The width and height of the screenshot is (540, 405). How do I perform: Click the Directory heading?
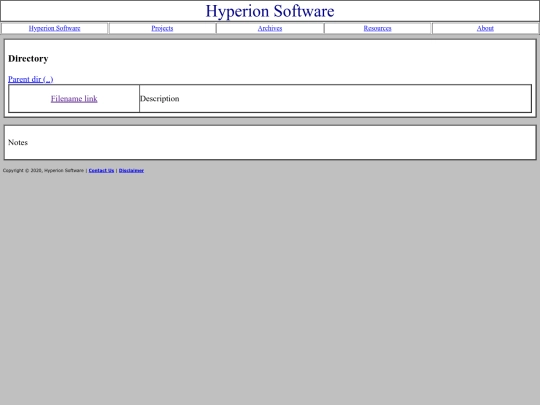point(28,59)
